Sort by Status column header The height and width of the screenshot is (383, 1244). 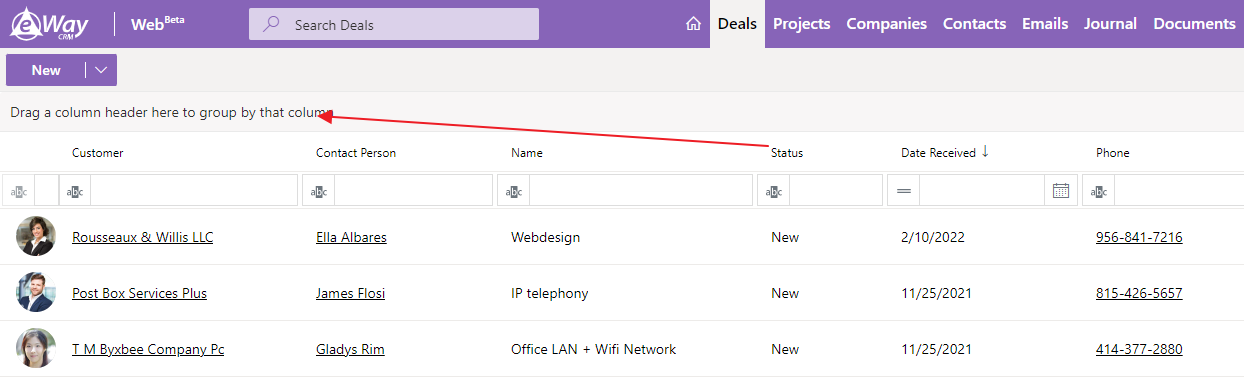(787, 153)
